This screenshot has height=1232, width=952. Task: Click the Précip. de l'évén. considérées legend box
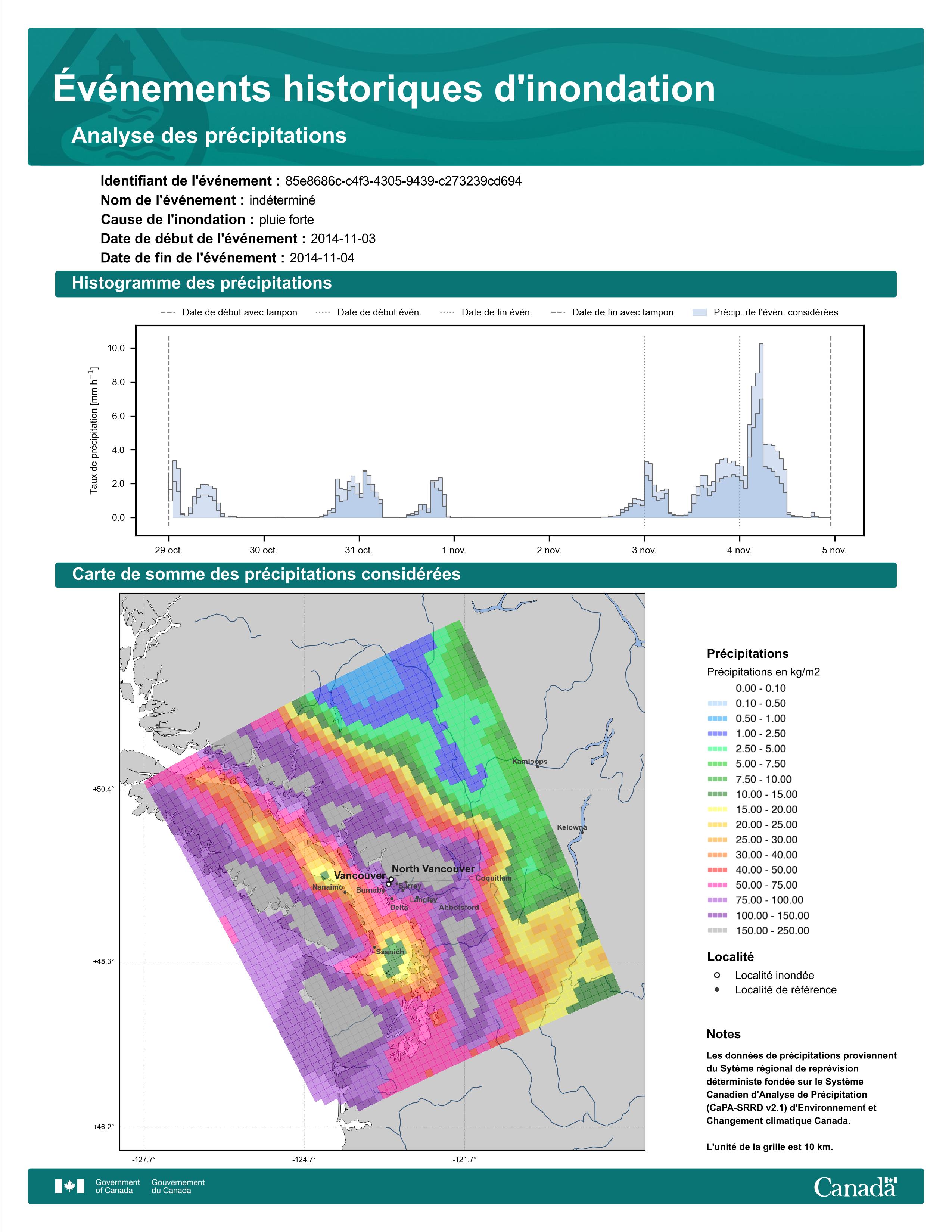tap(699, 312)
